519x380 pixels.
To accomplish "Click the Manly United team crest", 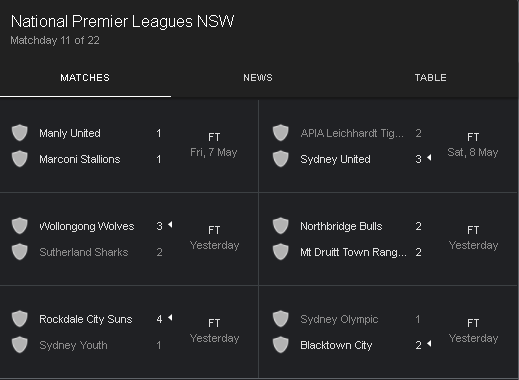I will [x=20, y=133].
